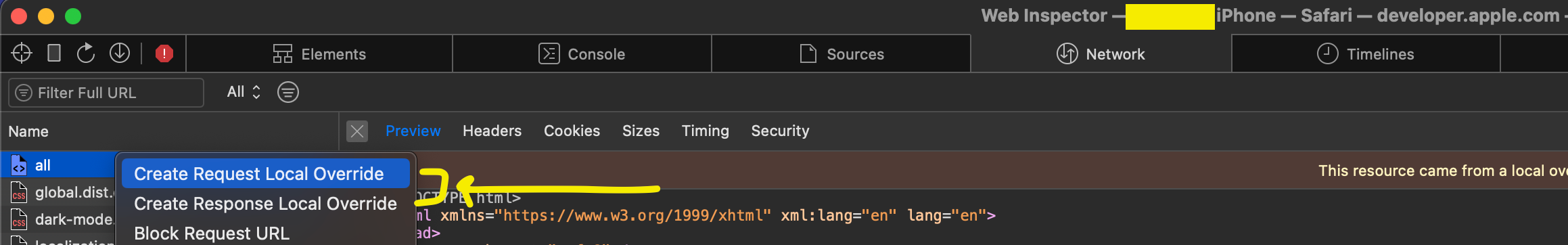Switch to the Elements tab
Screen dimensions: 1568x245
[319, 54]
